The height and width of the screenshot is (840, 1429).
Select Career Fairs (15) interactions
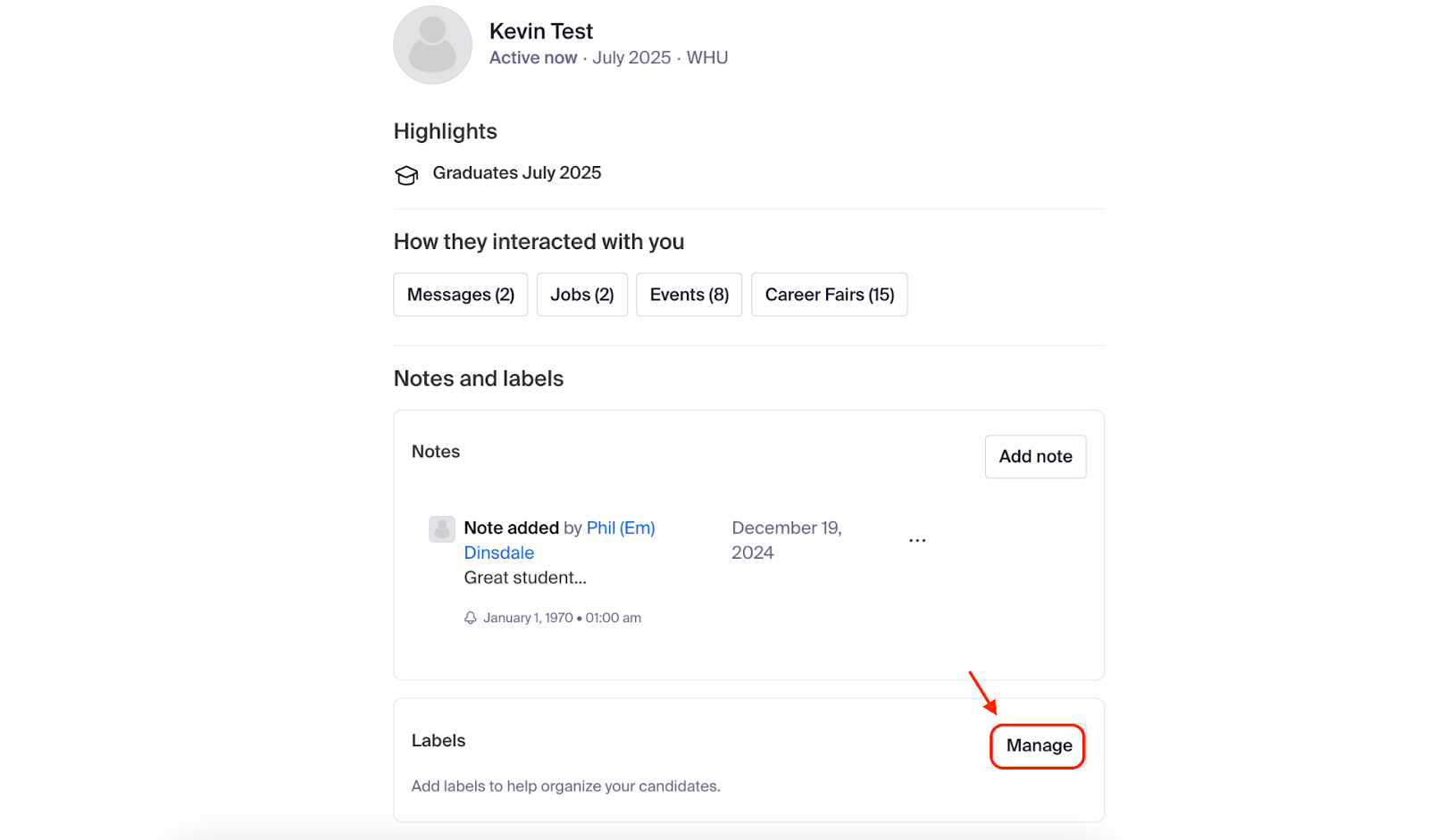[829, 295]
